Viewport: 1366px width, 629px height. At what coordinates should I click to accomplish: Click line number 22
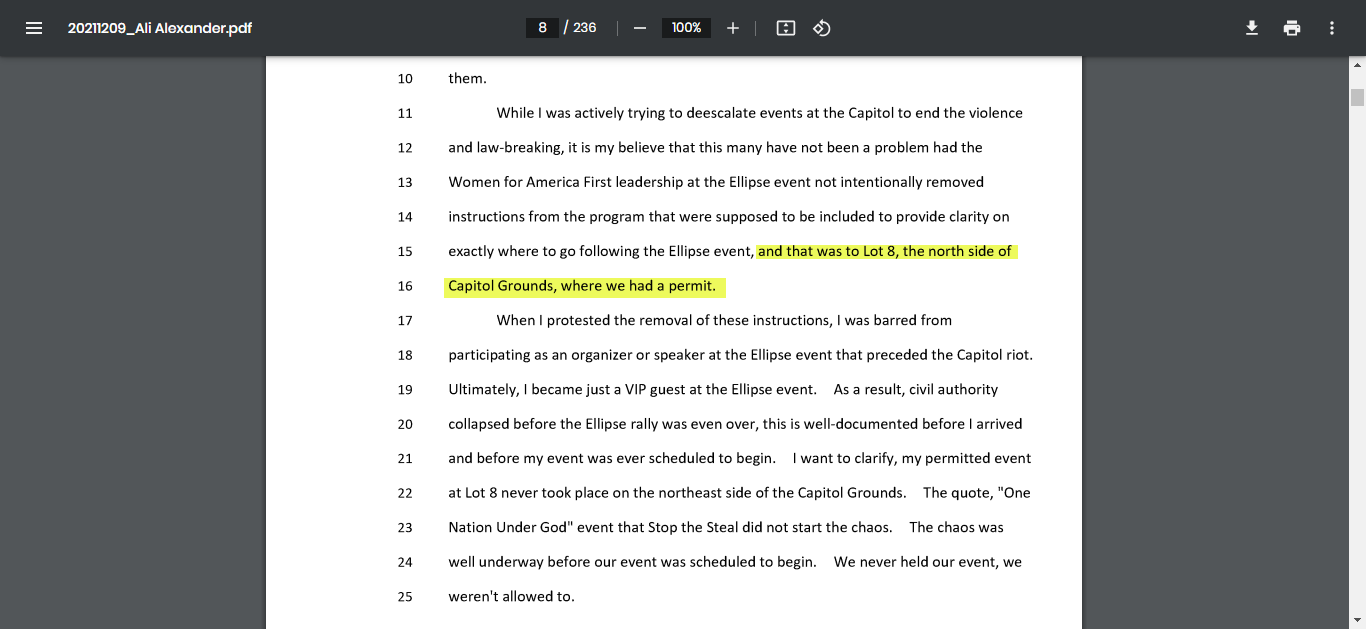pyautogui.click(x=405, y=493)
